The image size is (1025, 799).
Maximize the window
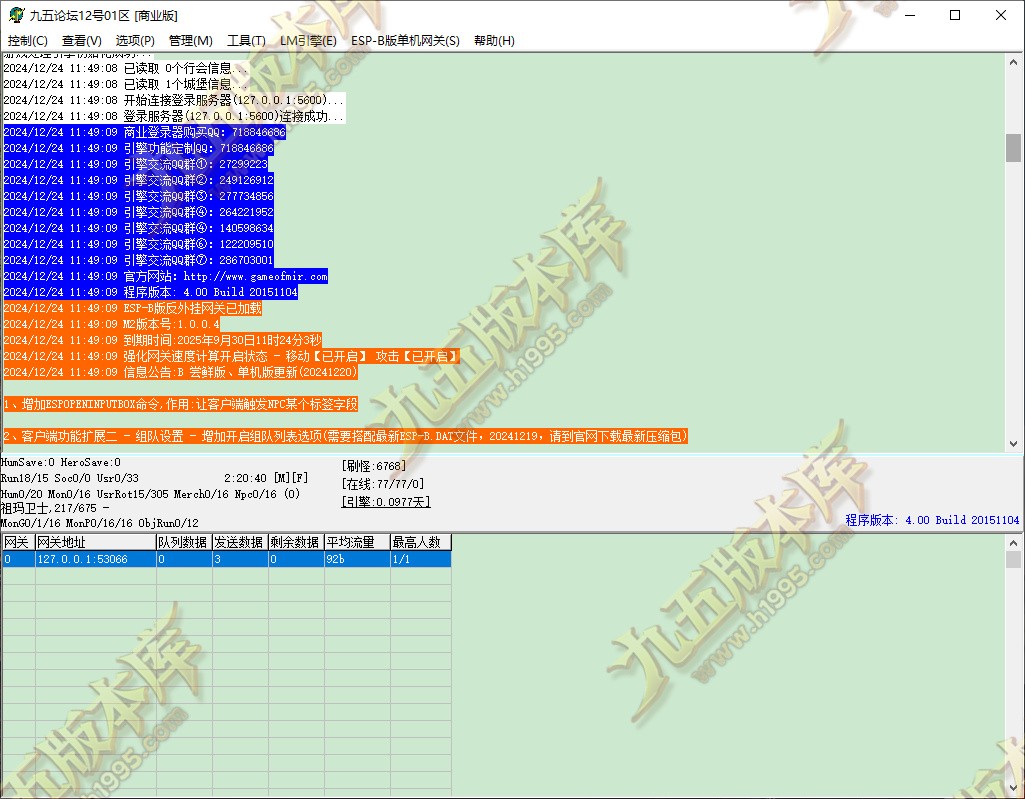coord(955,15)
